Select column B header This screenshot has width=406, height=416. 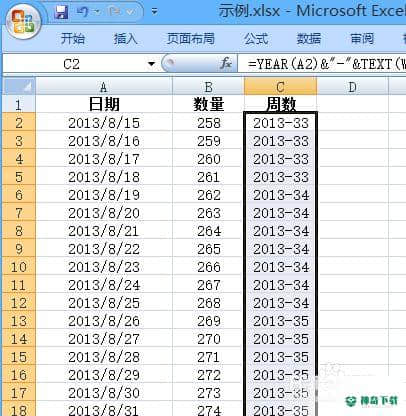pos(208,87)
